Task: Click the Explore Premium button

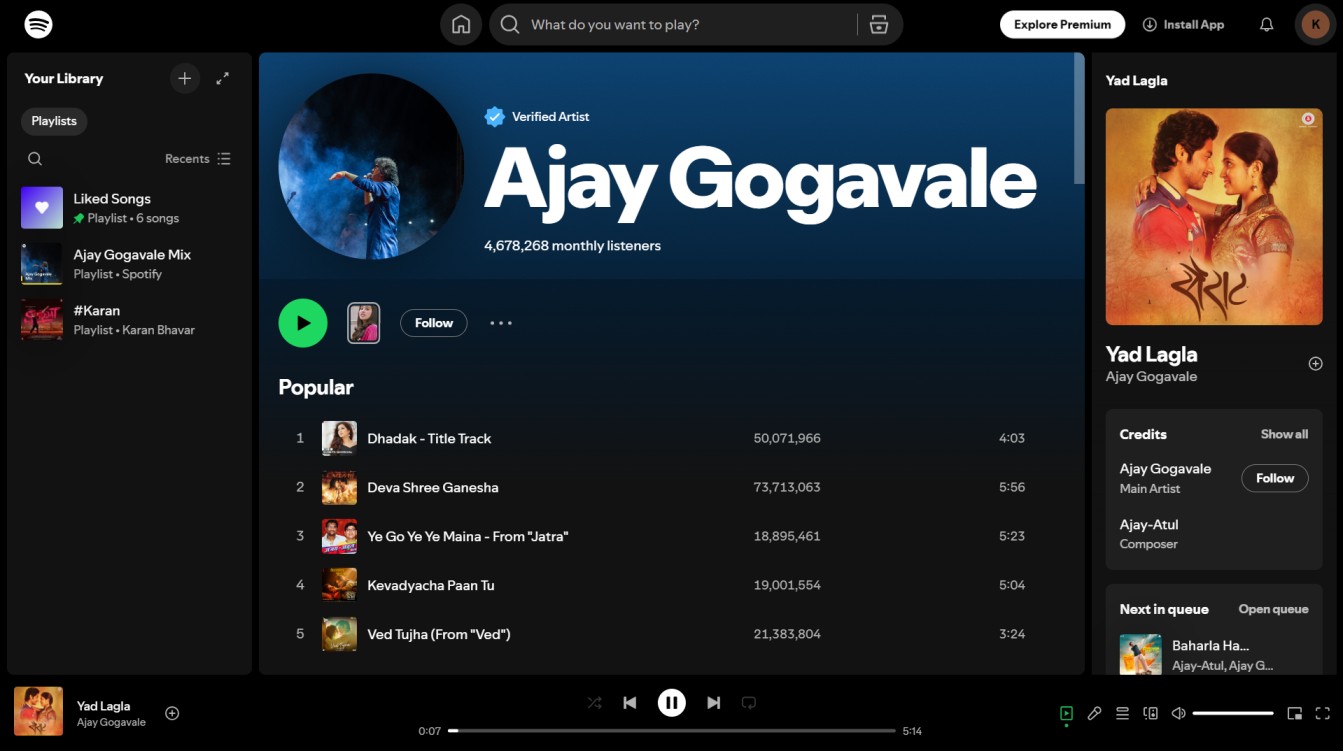Action: click(x=1062, y=25)
